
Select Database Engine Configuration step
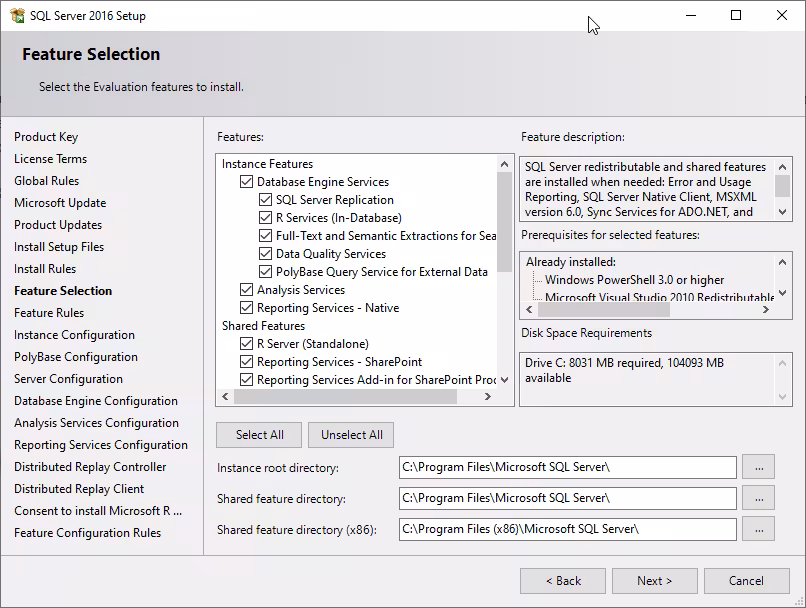click(96, 401)
